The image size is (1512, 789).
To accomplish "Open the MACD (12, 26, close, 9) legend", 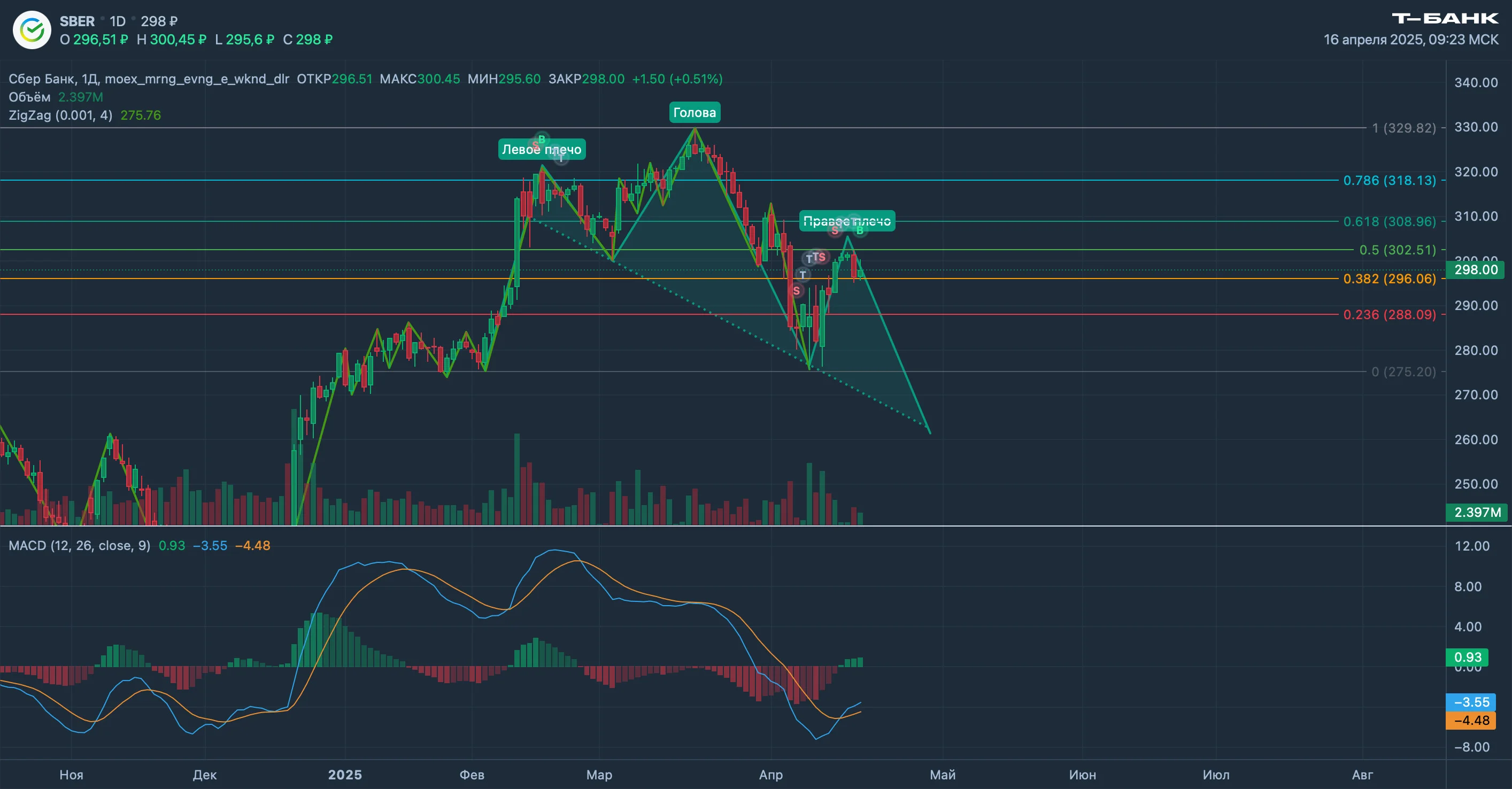I will click(79, 545).
